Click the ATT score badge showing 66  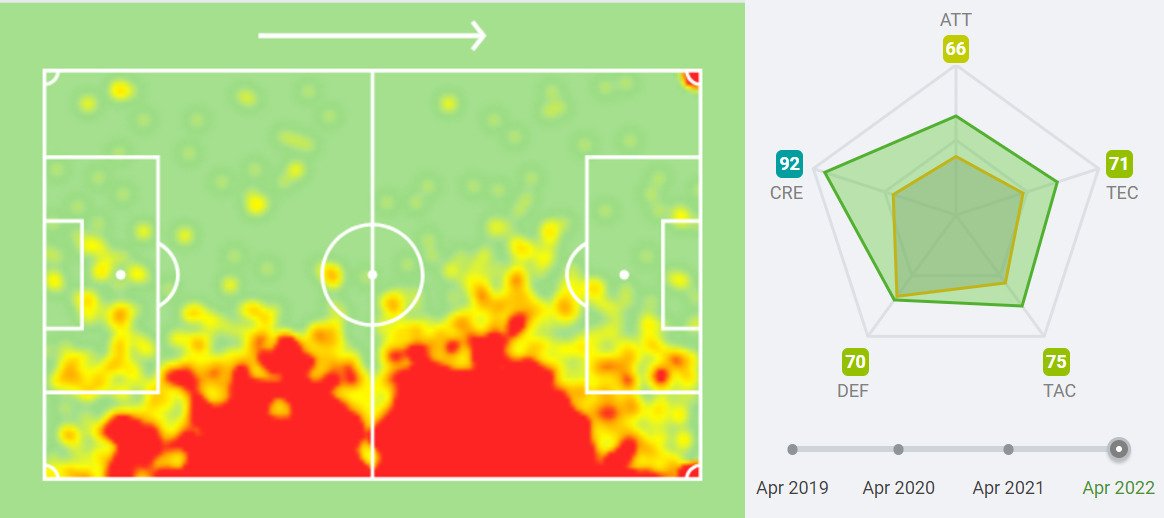(x=956, y=49)
